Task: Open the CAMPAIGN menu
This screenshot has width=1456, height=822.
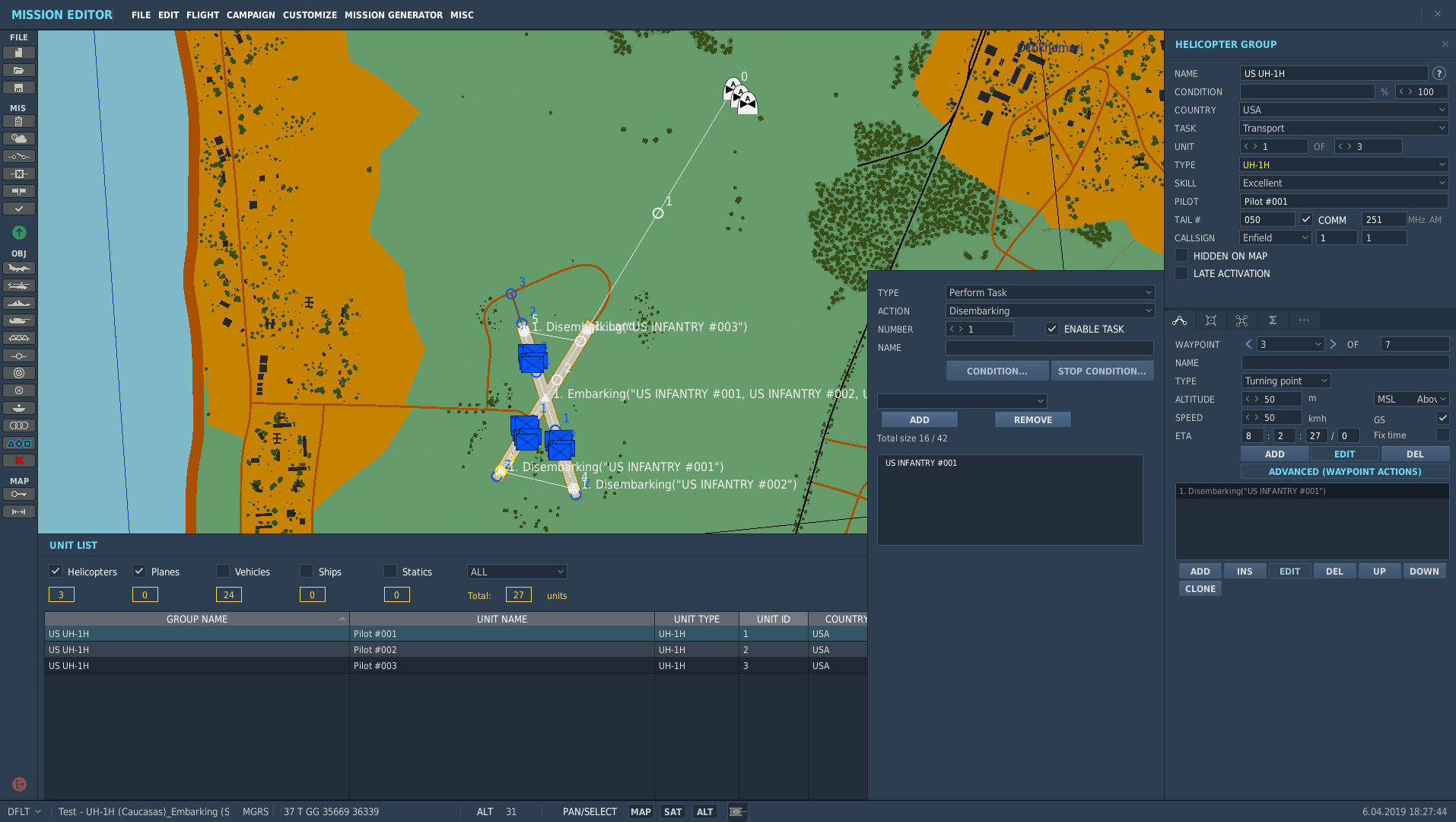Action: coord(251,14)
